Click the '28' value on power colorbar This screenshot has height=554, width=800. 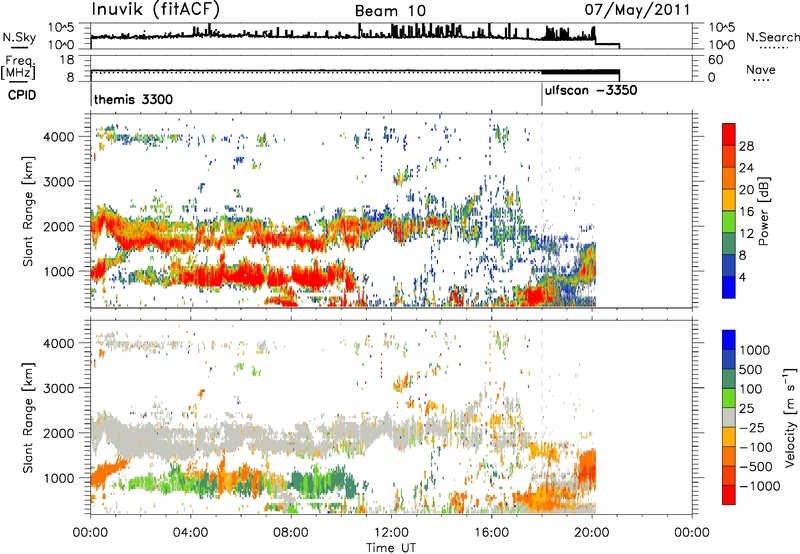coord(746,146)
